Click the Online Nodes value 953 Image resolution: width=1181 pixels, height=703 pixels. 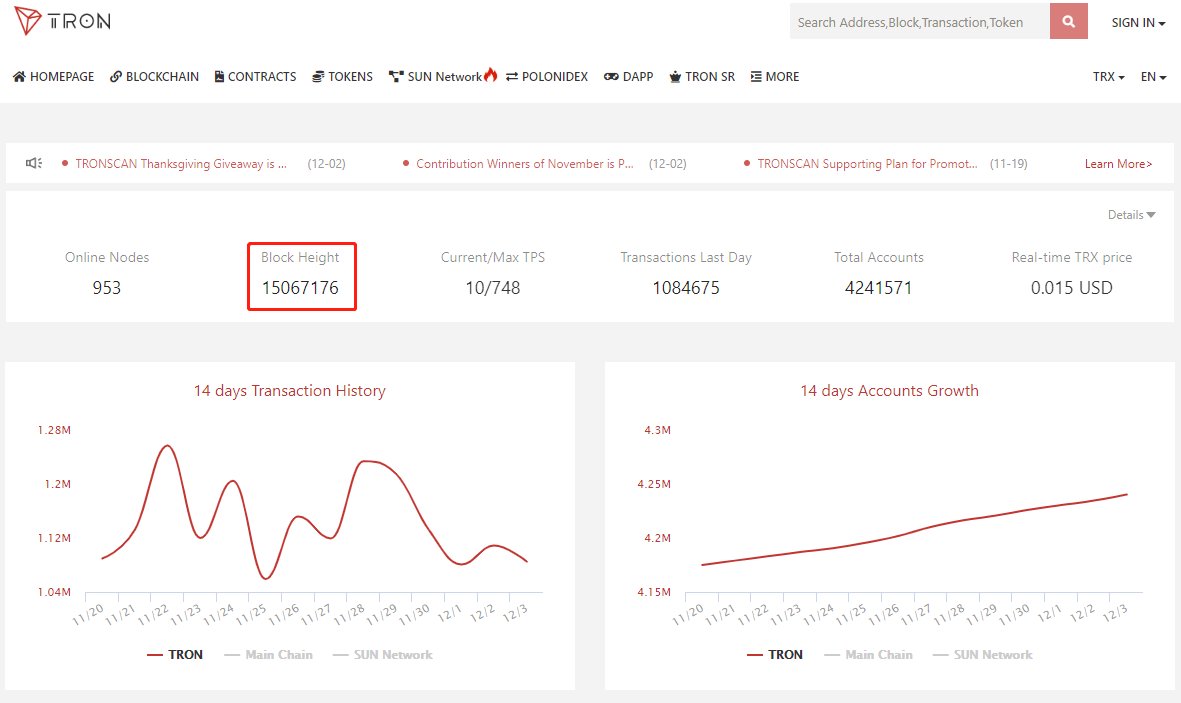point(106,288)
